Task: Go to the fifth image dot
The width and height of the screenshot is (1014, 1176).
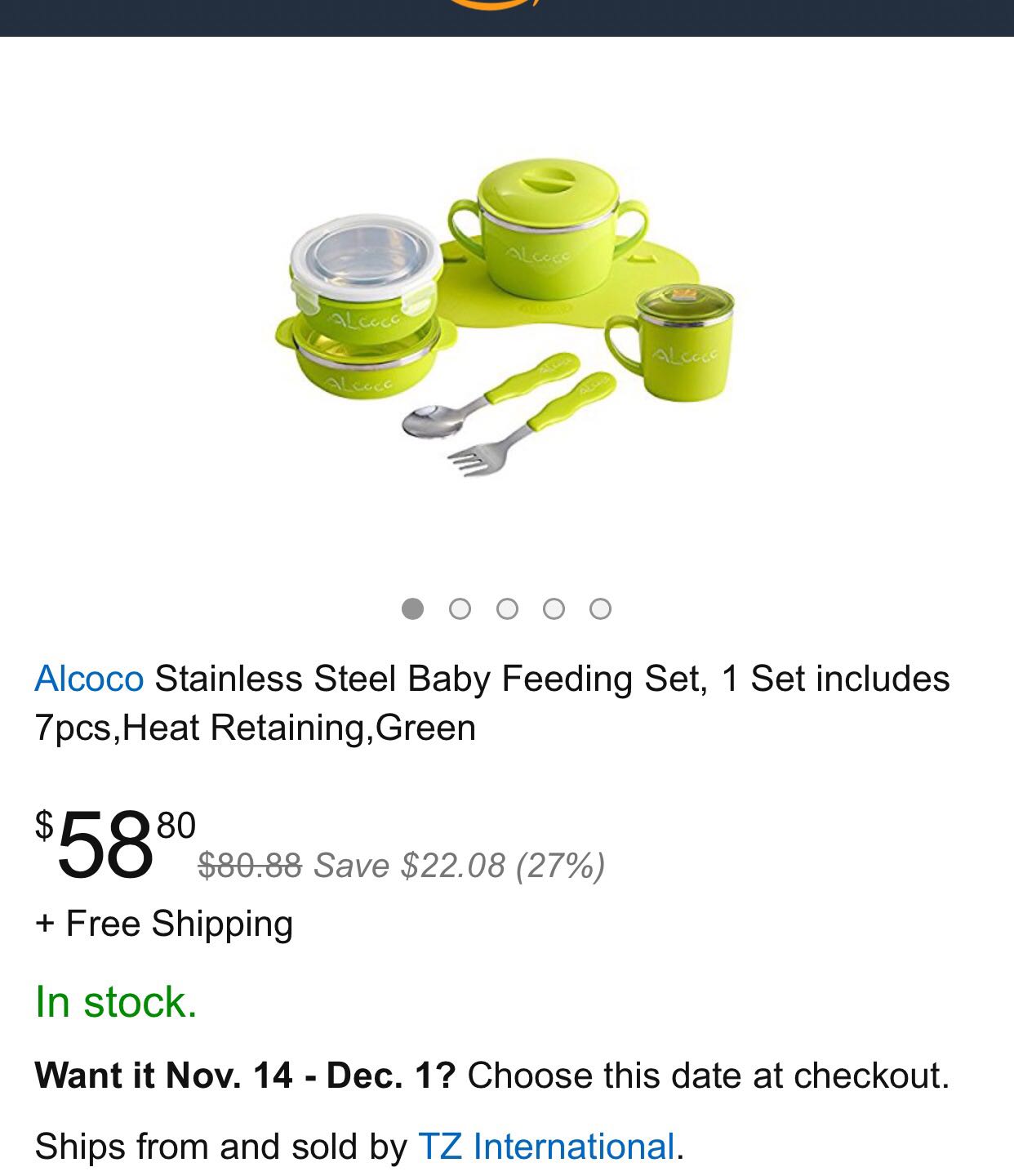Action: [601, 609]
